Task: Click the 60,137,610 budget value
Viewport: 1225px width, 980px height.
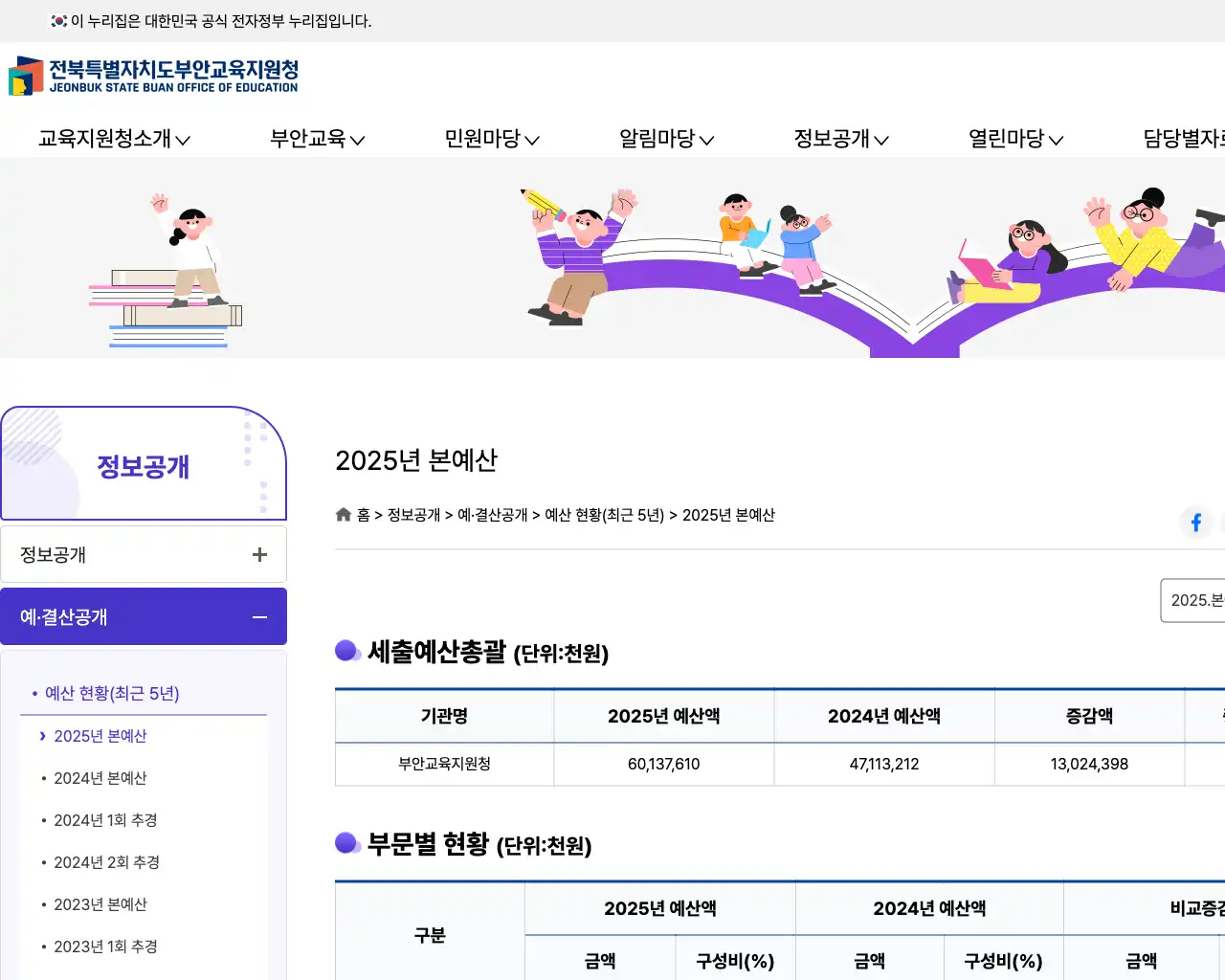Action: pyautogui.click(x=664, y=764)
